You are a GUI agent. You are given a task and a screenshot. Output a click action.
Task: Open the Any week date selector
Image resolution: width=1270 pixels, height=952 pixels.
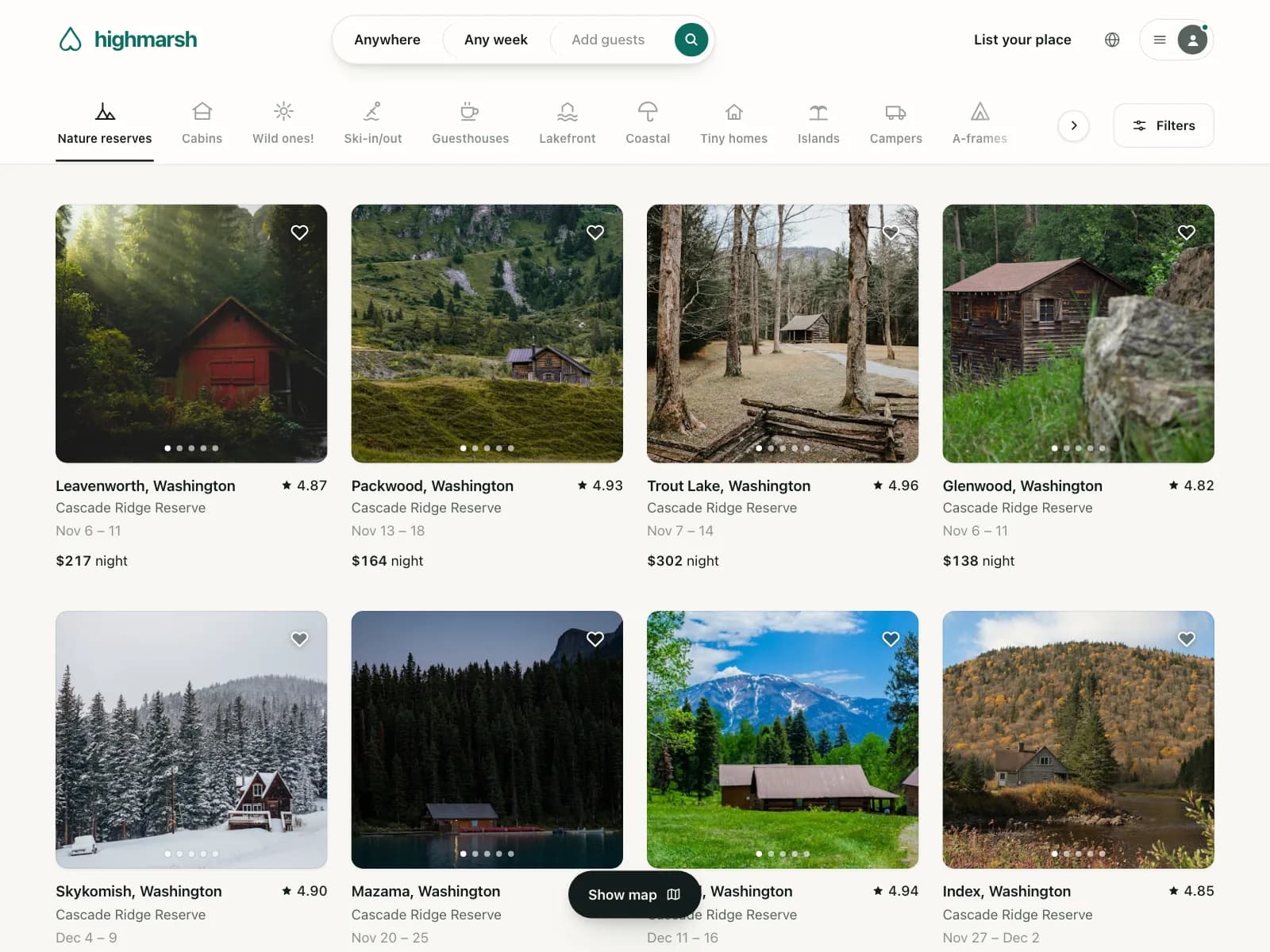496,40
